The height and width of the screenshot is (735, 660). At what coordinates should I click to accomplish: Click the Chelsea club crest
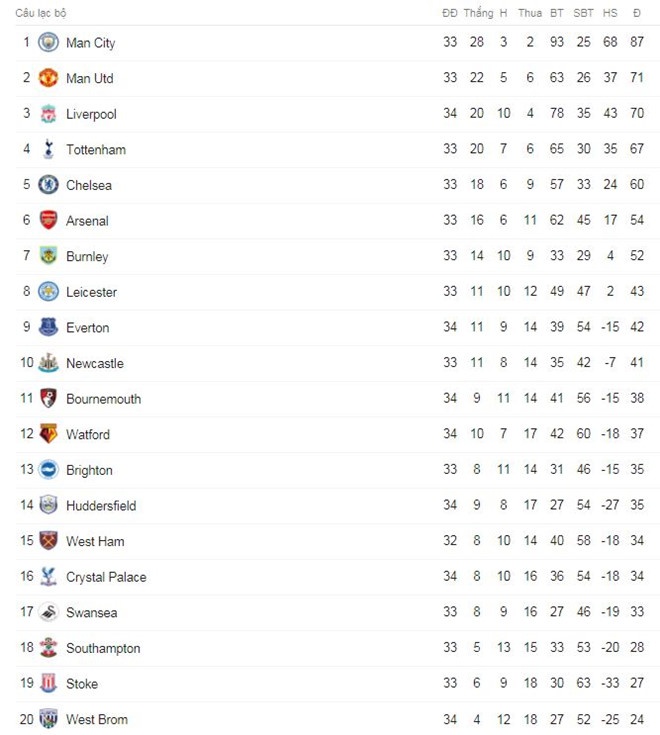[48, 185]
